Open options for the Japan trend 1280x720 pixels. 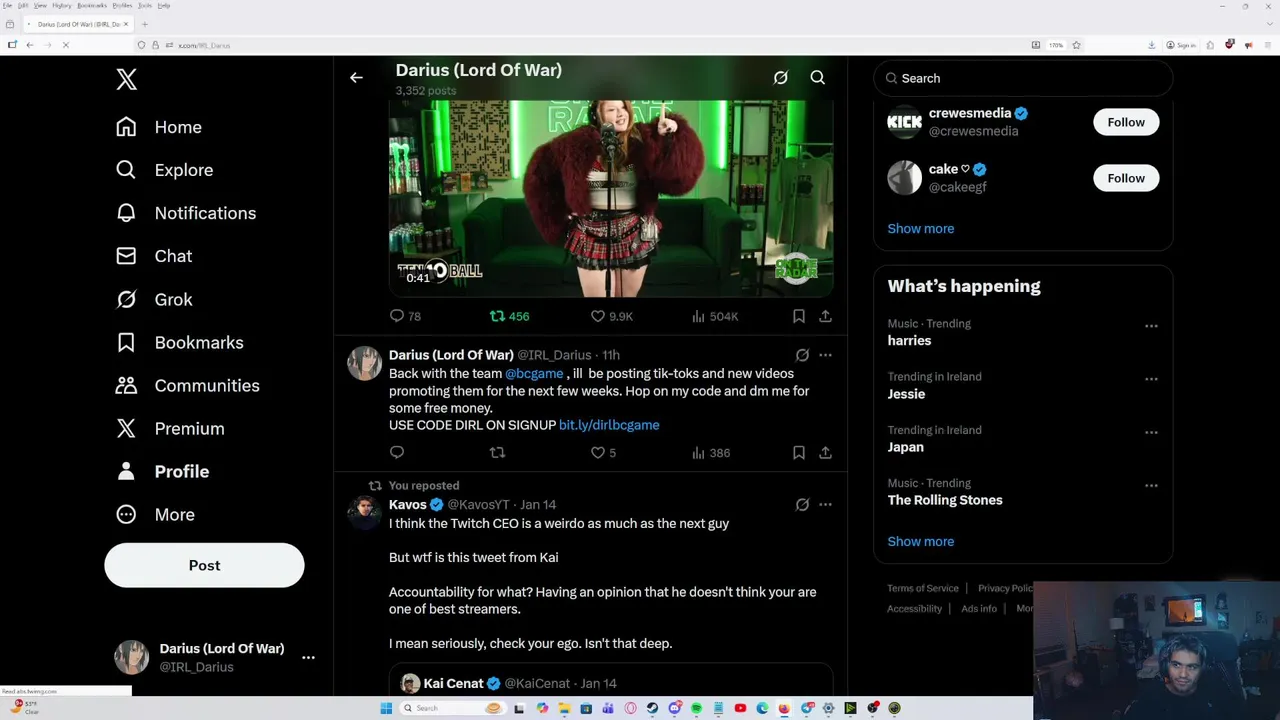[x=1151, y=433]
